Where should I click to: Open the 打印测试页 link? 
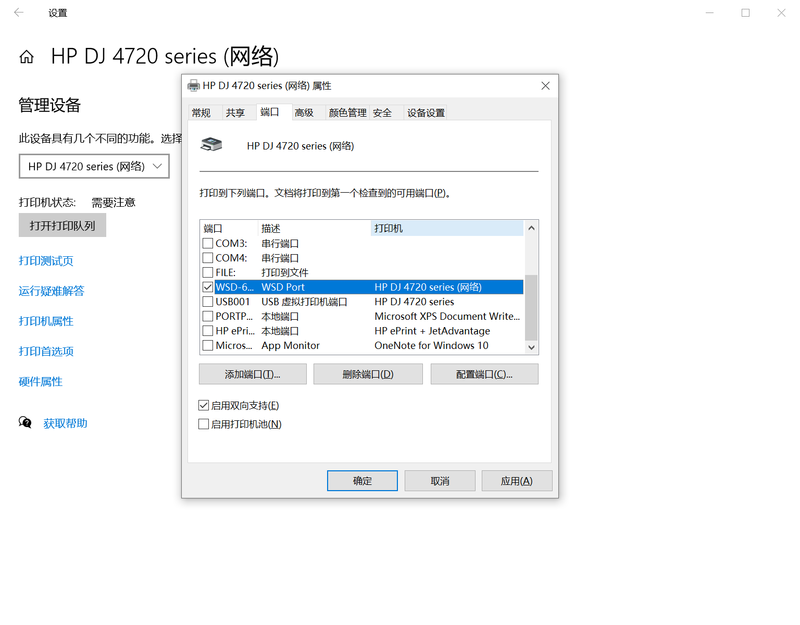coord(46,261)
